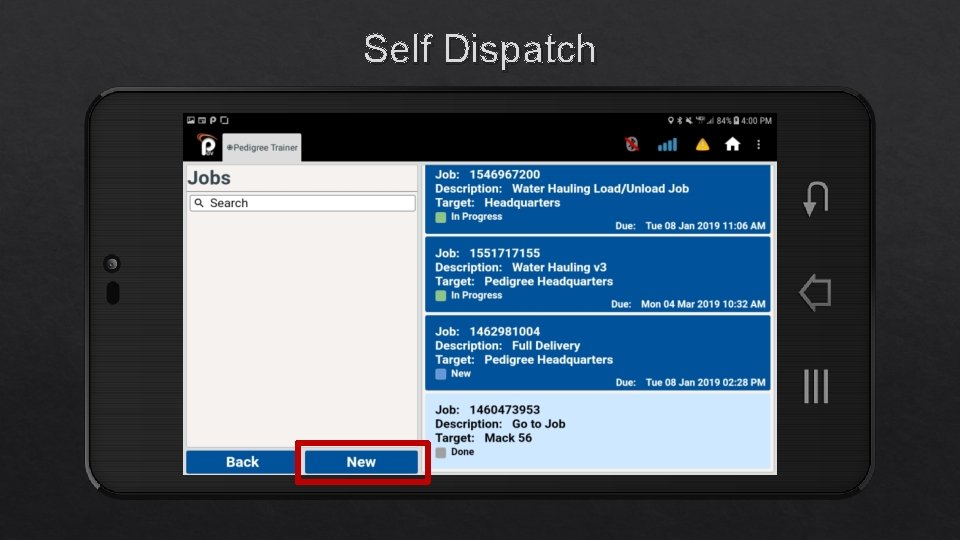Open job 1462981004 Full Delivery
Screen dimensions: 960x540
[x=598, y=353]
